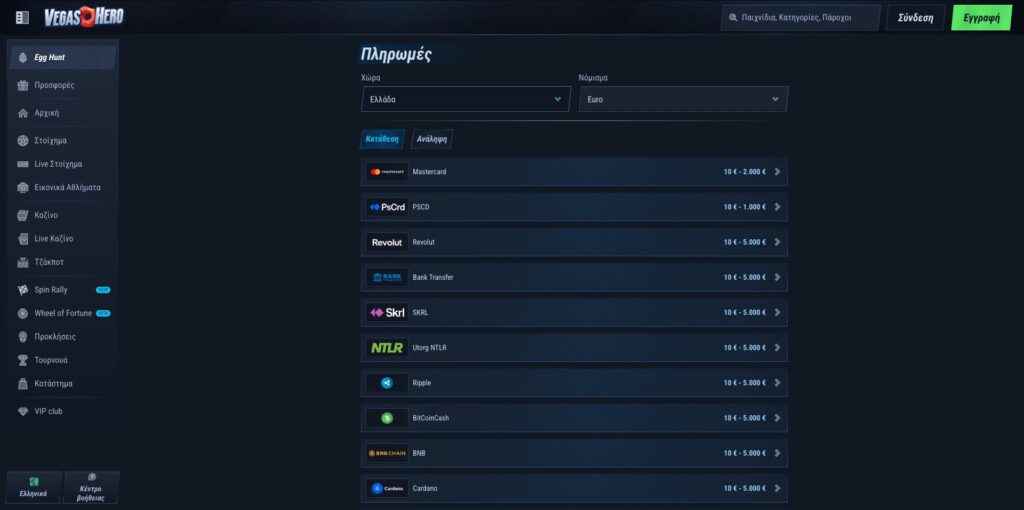1024x510 pixels.
Task: Select the Revolut logo icon
Action: [386, 242]
